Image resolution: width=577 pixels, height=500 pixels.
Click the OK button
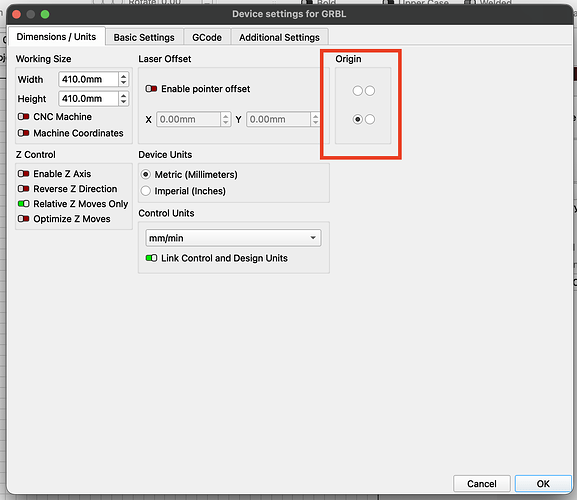point(543,483)
